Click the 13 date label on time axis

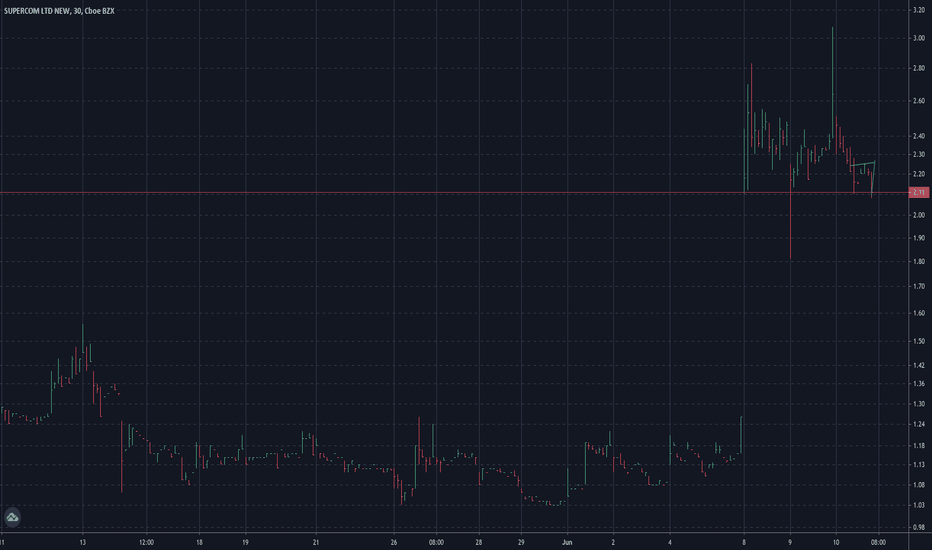pos(83,542)
